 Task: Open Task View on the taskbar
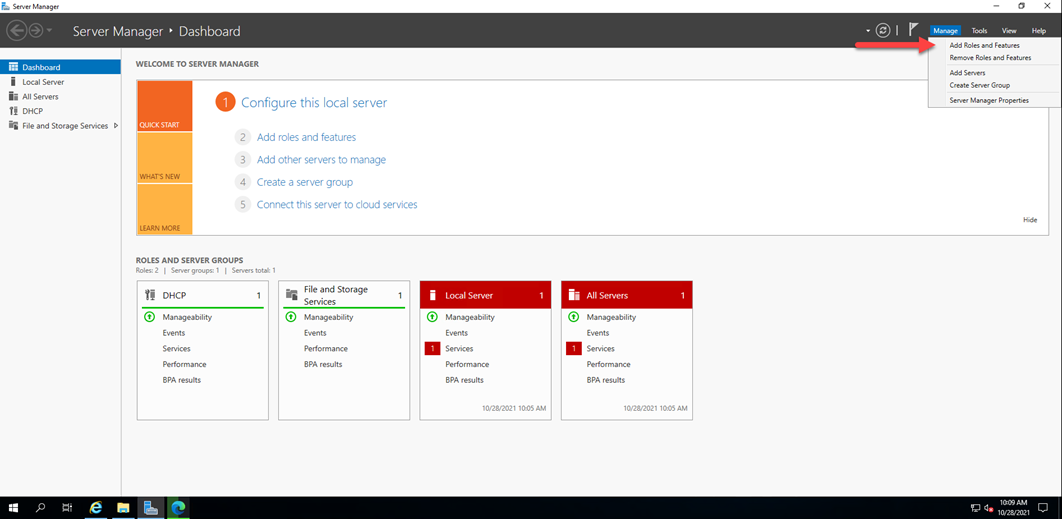tap(67, 507)
